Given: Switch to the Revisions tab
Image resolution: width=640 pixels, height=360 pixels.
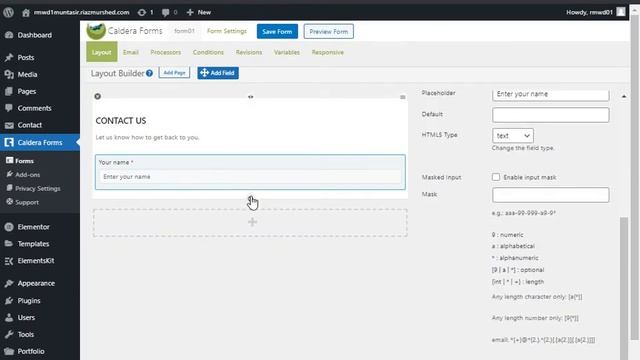Looking at the screenshot, I should [x=249, y=52].
